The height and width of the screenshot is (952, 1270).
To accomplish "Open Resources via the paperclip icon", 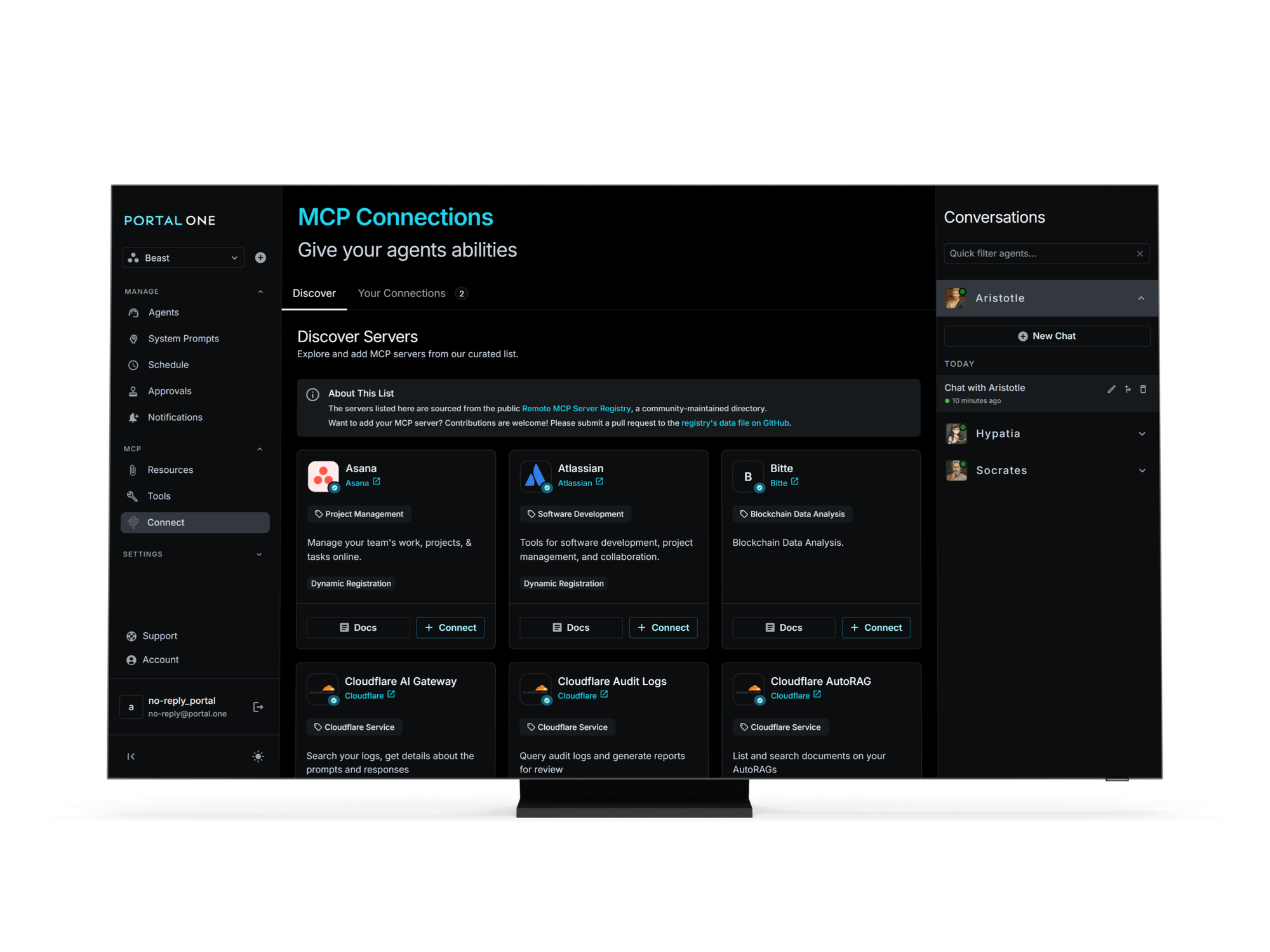I will pos(133,470).
